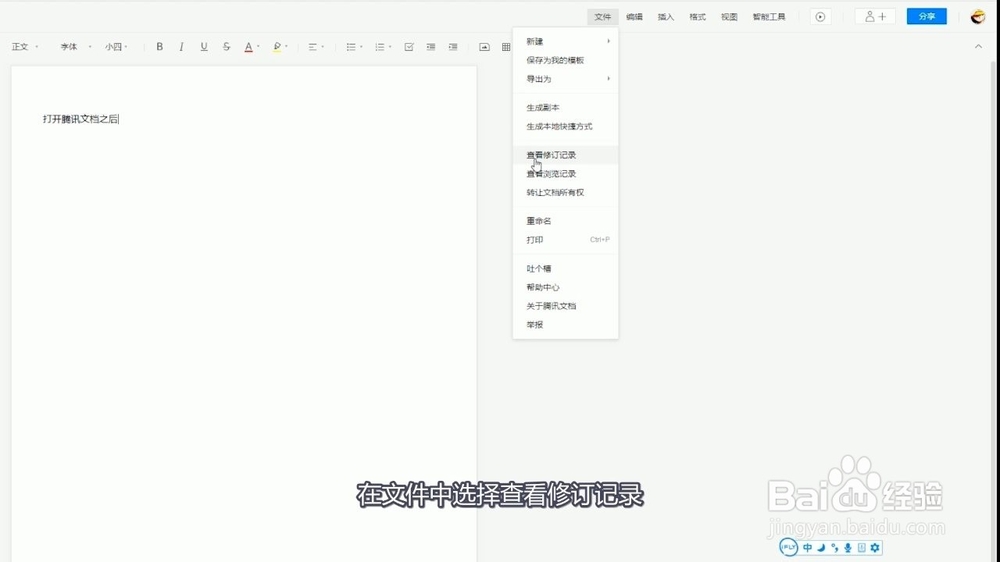
Task: Click the add collaborator button
Action: pos(875,17)
